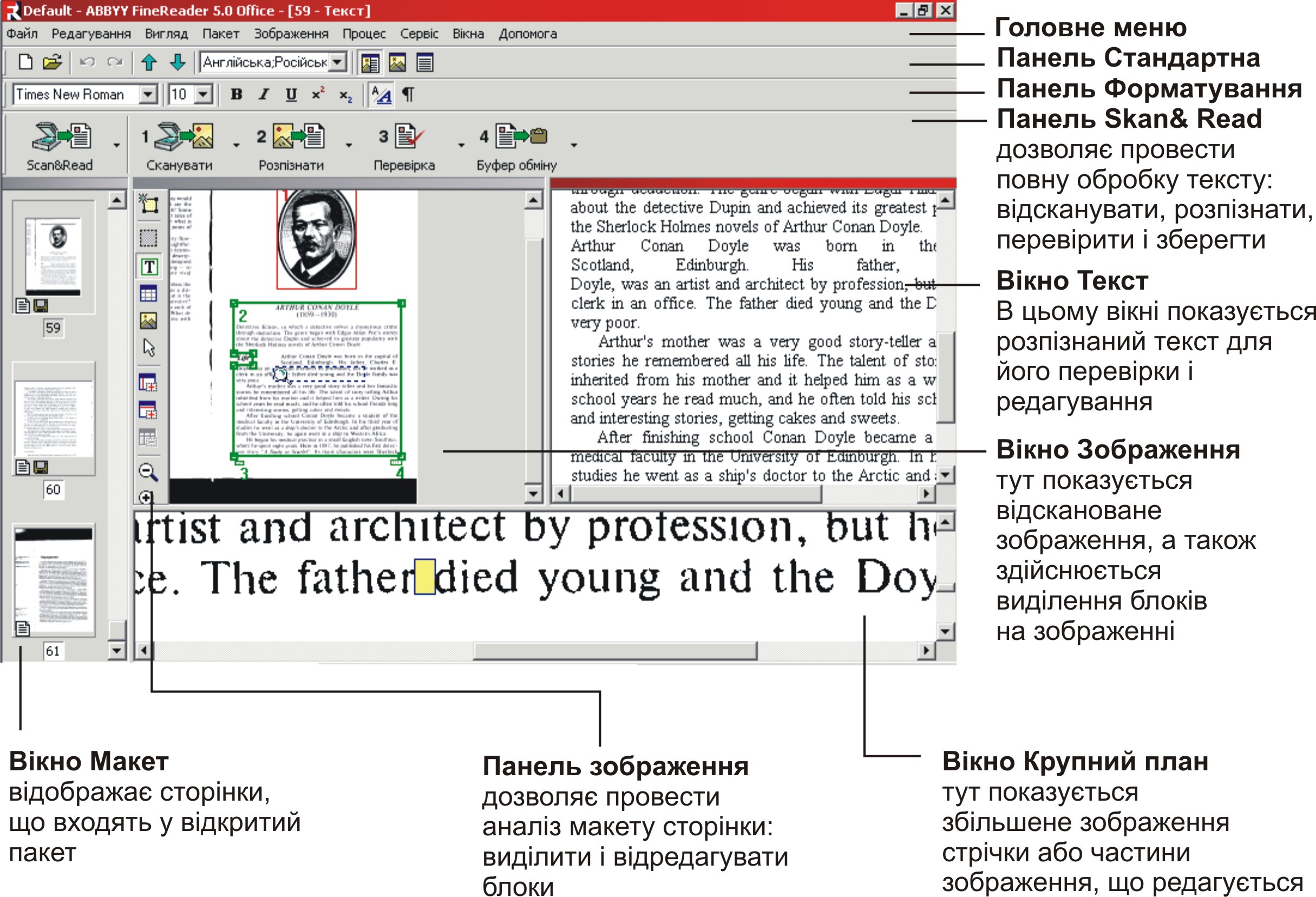The width and height of the screenshot is (1316, 897).
Task: Toggle Underline formatting
Action: (x=291, y=95)
